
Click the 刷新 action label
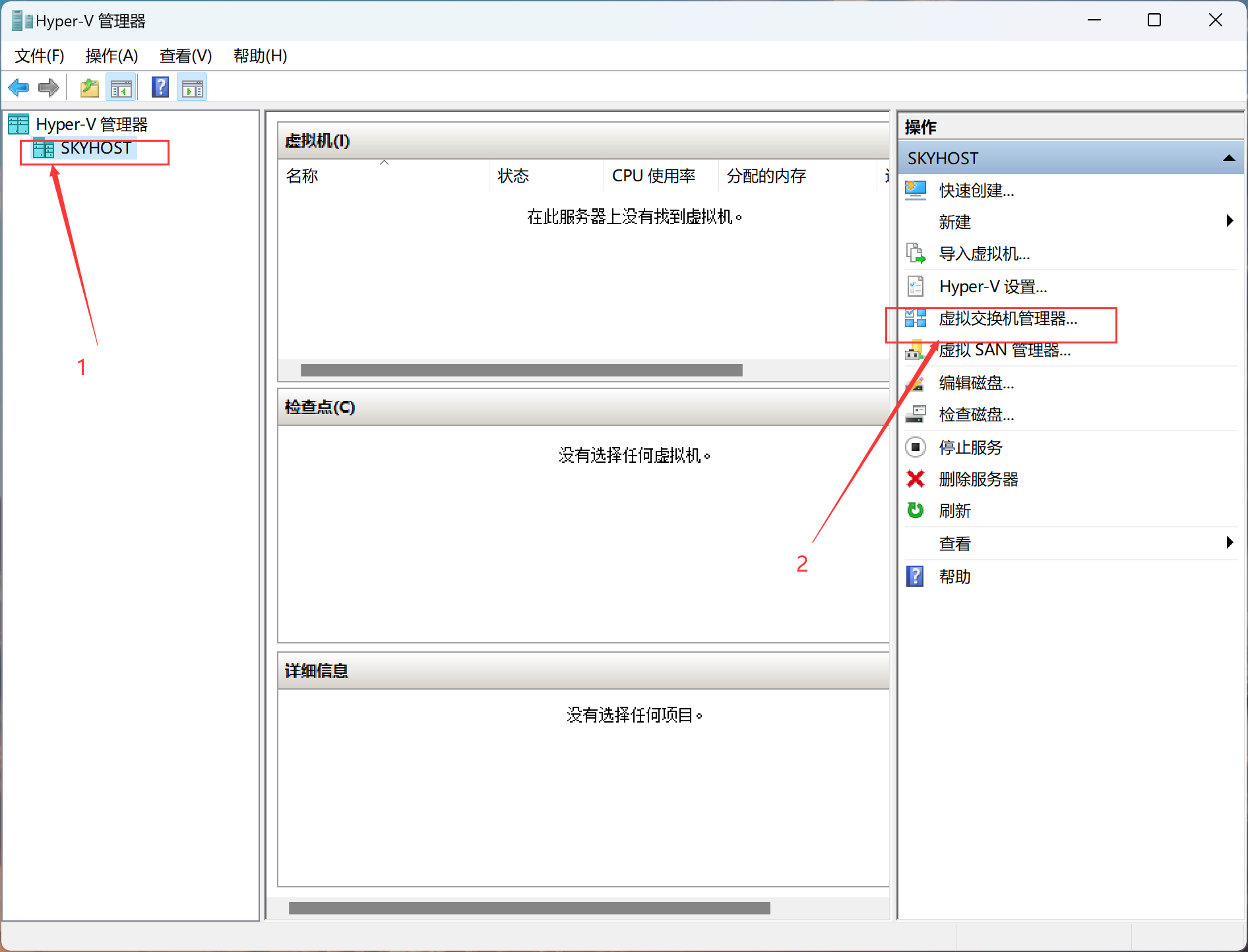(955, 510)
